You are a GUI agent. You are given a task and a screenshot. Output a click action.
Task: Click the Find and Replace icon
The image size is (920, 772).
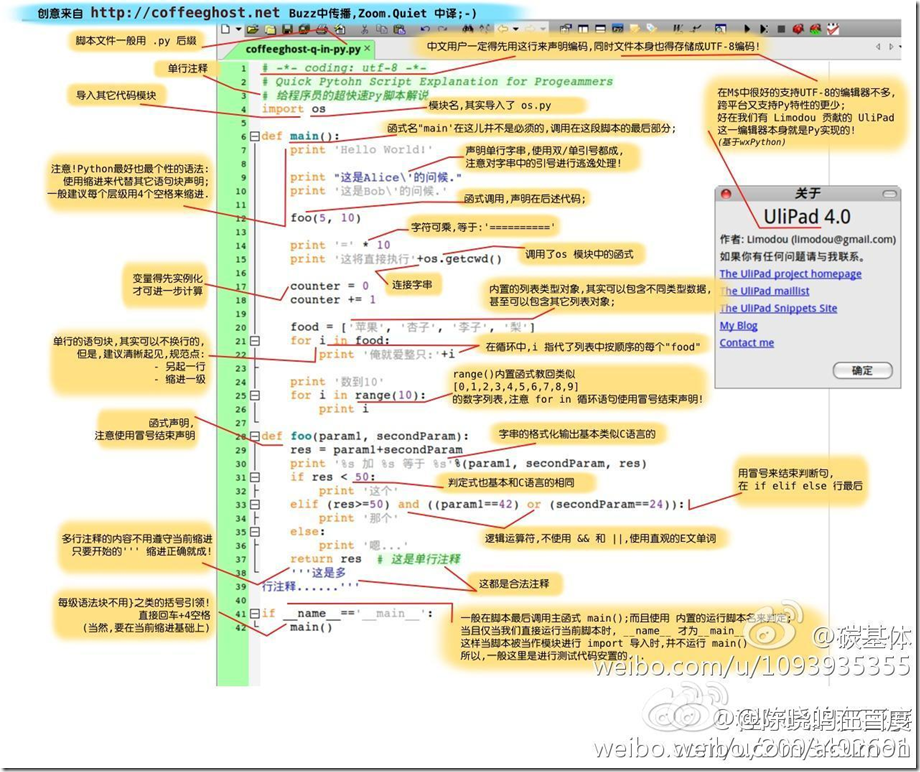tap(485, 29)
